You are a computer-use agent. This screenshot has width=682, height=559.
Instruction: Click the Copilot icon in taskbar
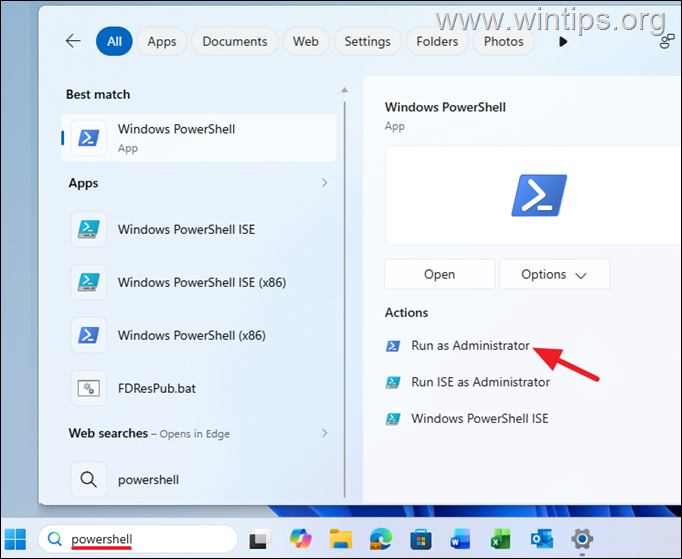[301, 539]
